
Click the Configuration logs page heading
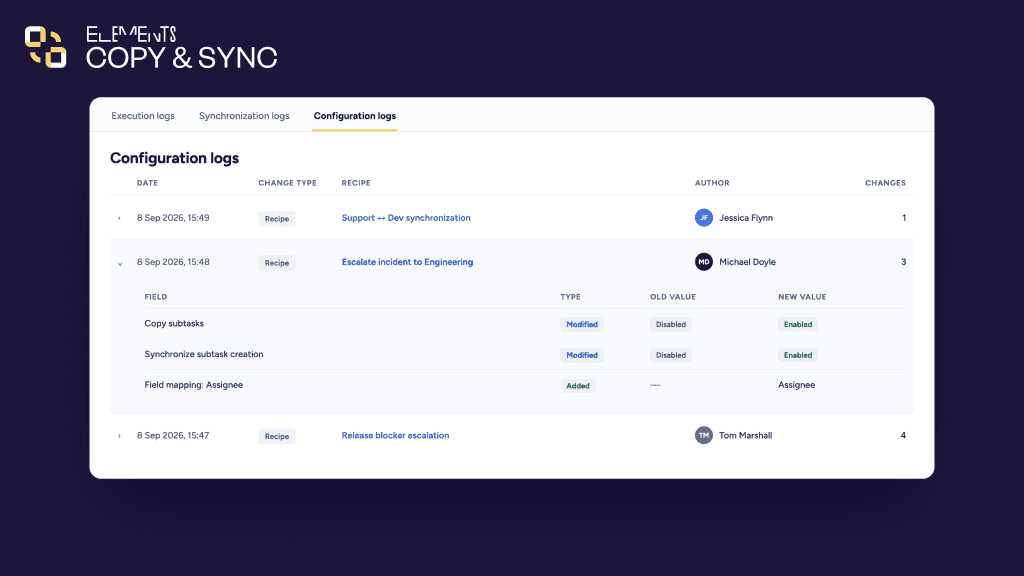tap(174, 158)
